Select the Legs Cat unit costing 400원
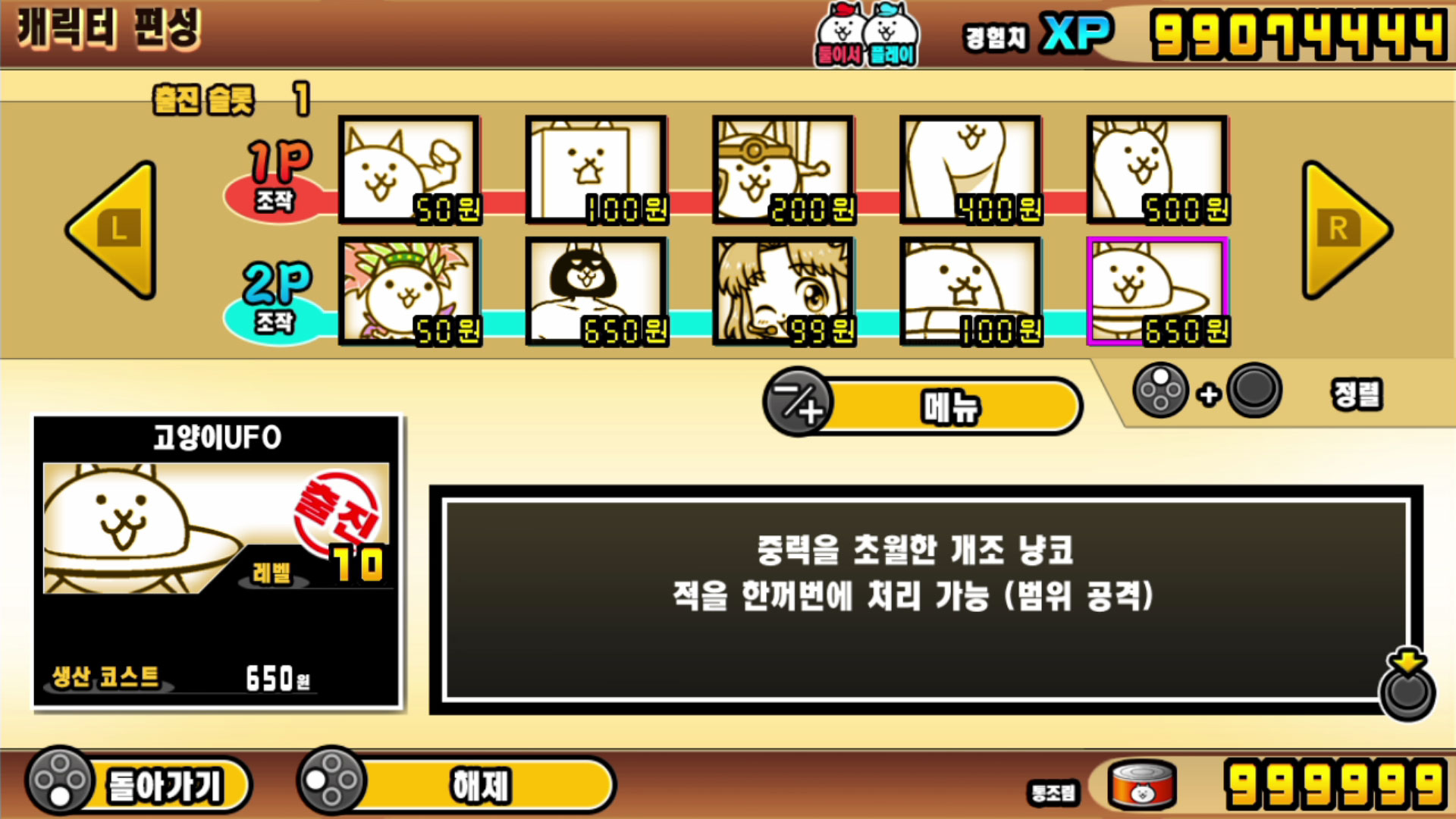The width and height of the screenshot is (1456, 819). pyautogui.click(x=971, y=170)
